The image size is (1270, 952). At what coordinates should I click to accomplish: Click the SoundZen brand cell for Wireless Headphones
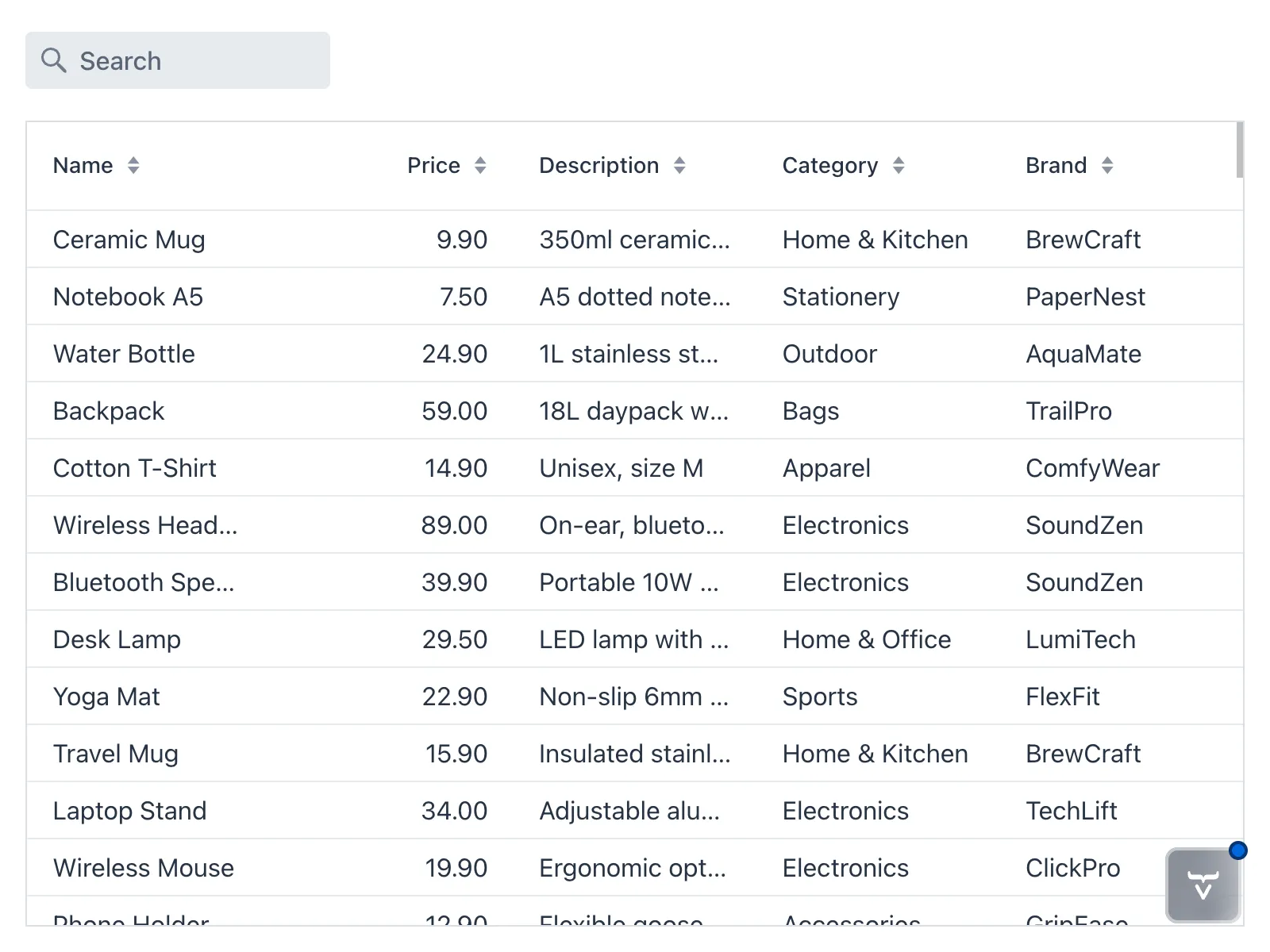coord(1084,525)
